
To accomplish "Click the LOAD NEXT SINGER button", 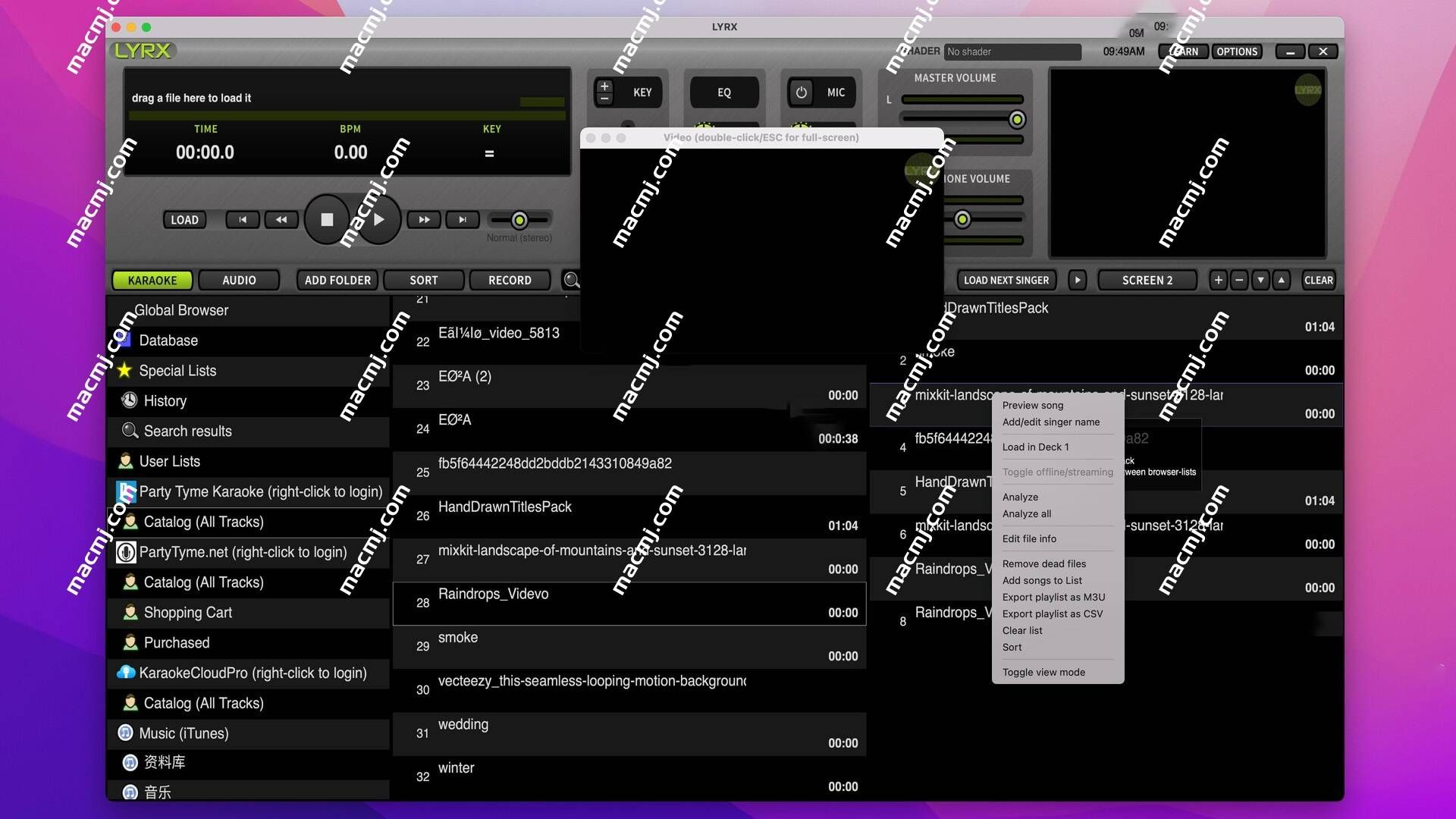I will (1006, 279).
